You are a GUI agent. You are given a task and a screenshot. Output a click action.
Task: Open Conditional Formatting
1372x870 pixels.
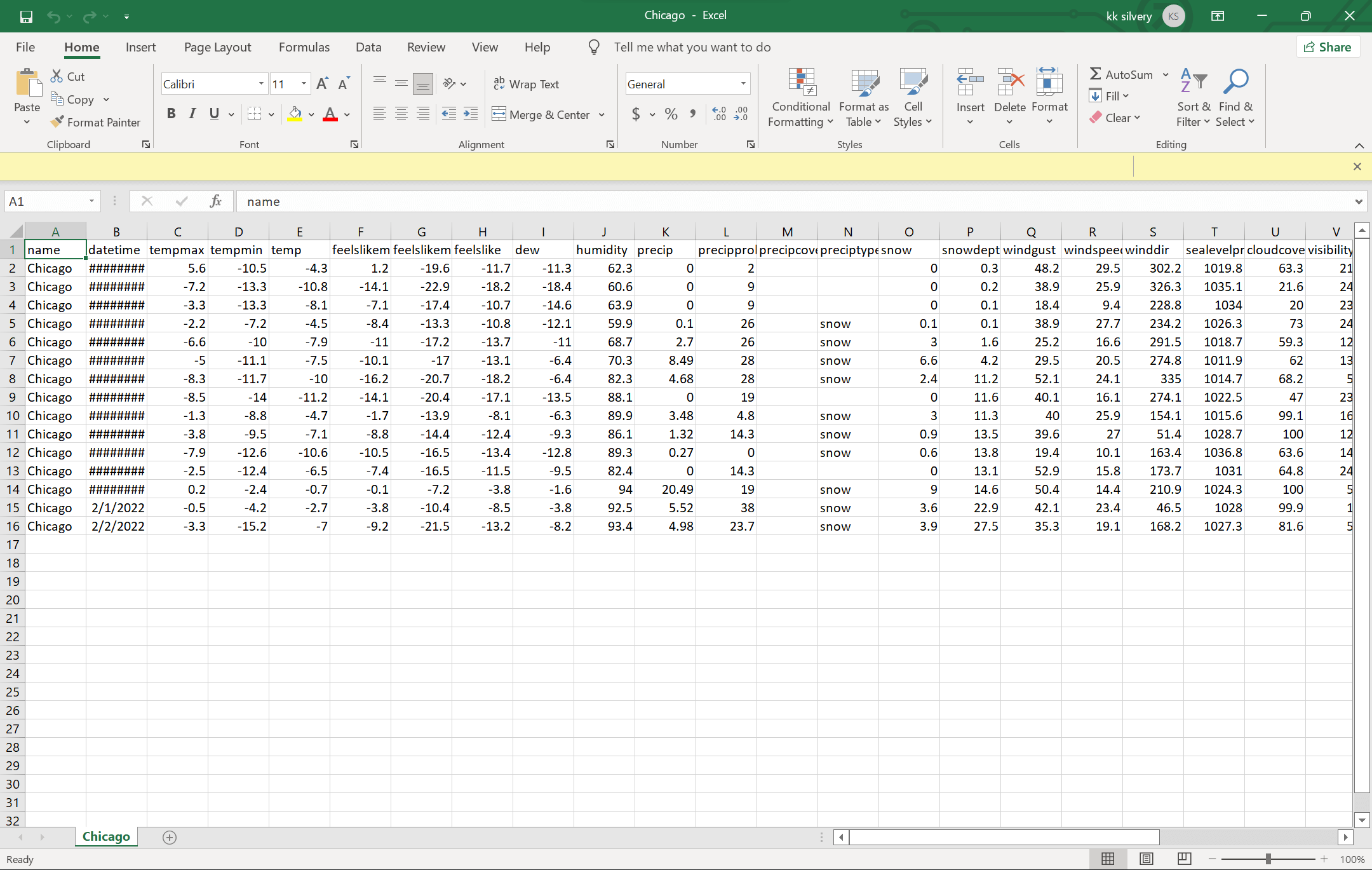[801, 99]
